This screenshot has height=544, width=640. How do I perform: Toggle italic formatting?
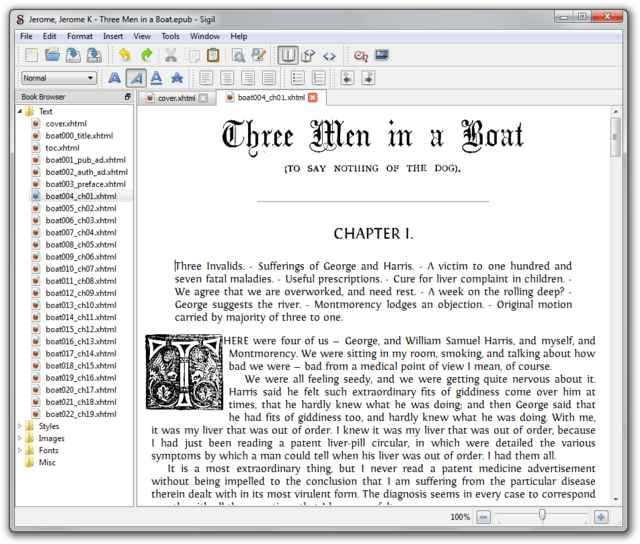135,77
